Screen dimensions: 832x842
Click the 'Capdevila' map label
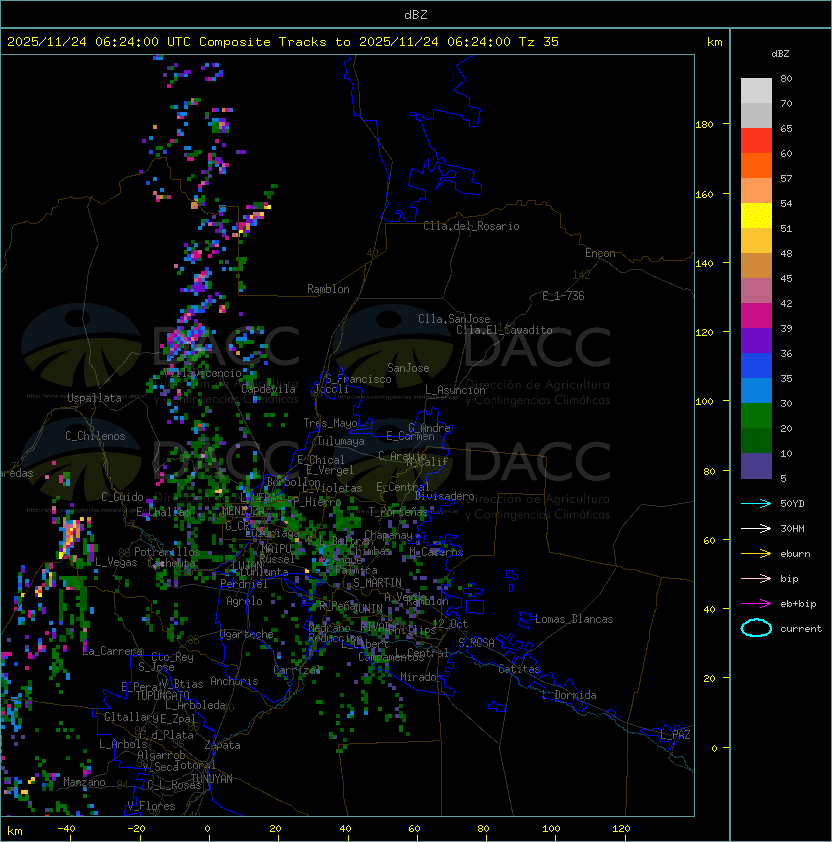[269, 389]
